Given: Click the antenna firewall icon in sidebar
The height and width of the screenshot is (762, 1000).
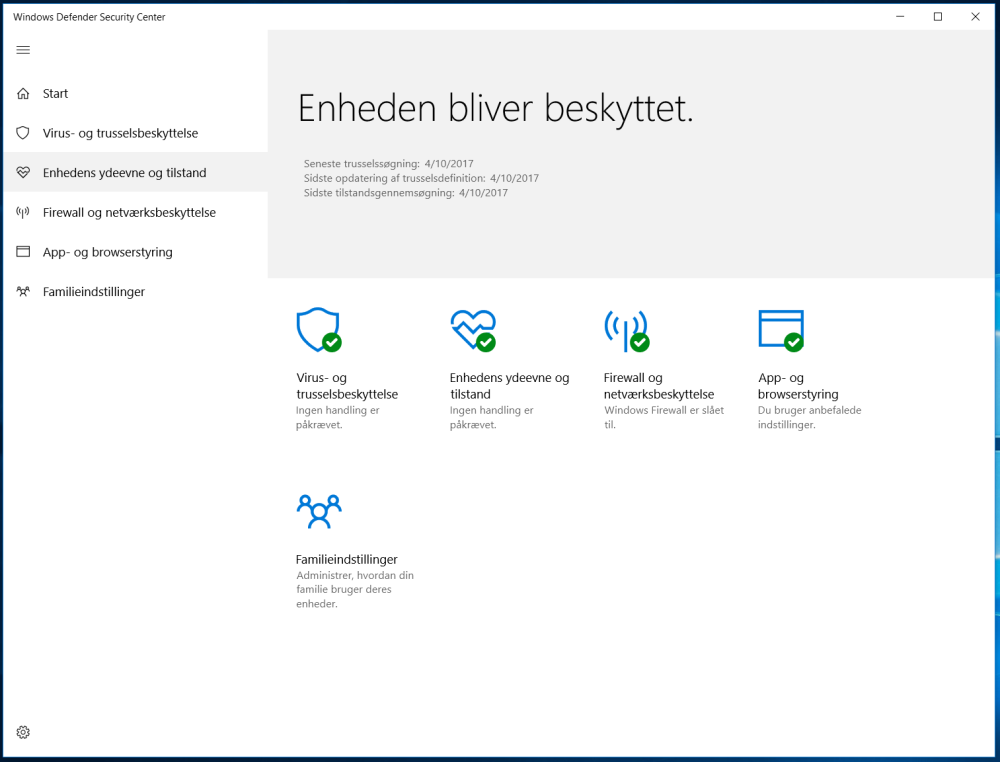Looking at the screenshot, I should coord(23,212).
